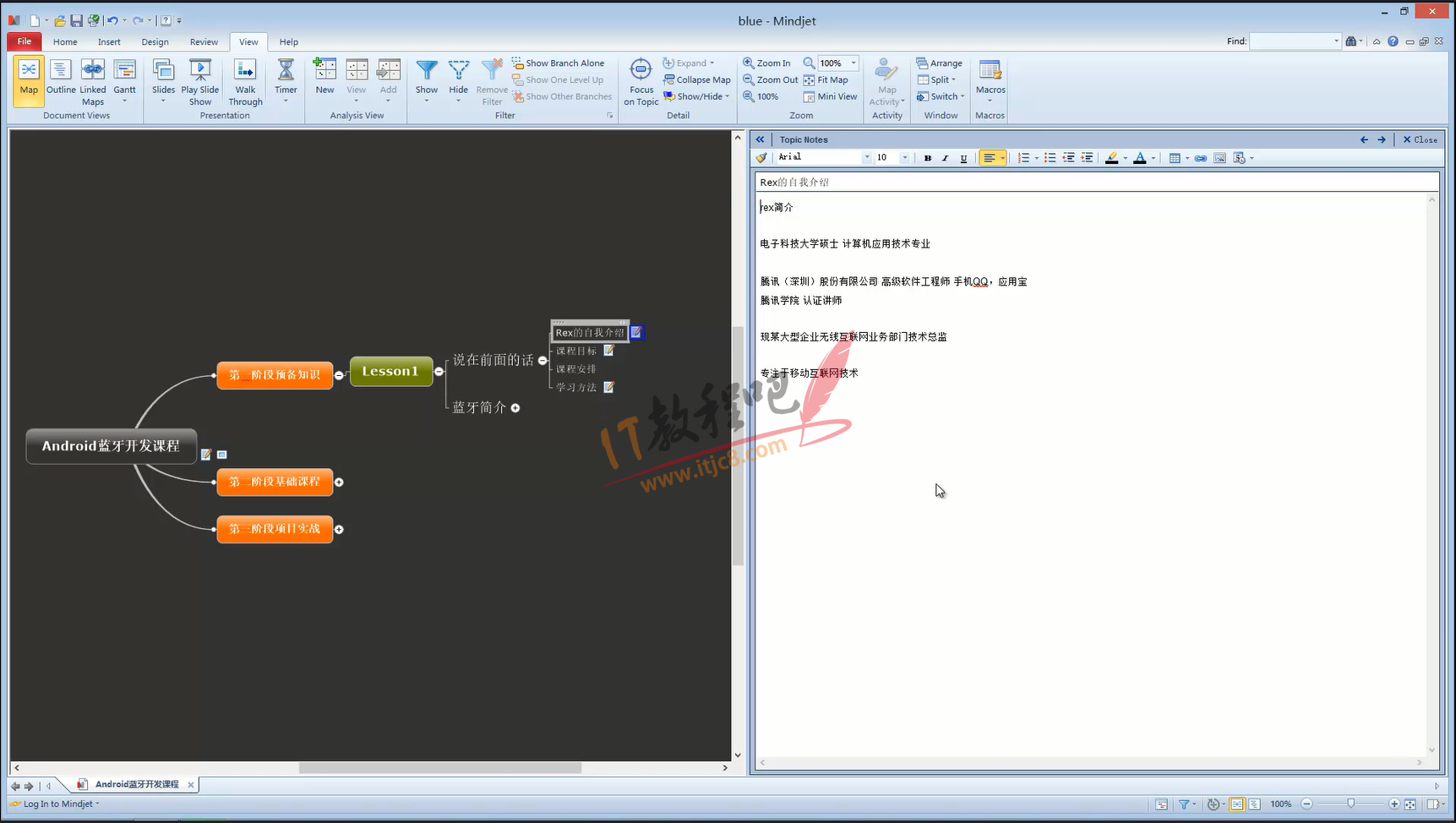This screenshot has width=1456, height=823.
Task: Open notes icon on 课程目标 topic
Action: coord(608,351)
